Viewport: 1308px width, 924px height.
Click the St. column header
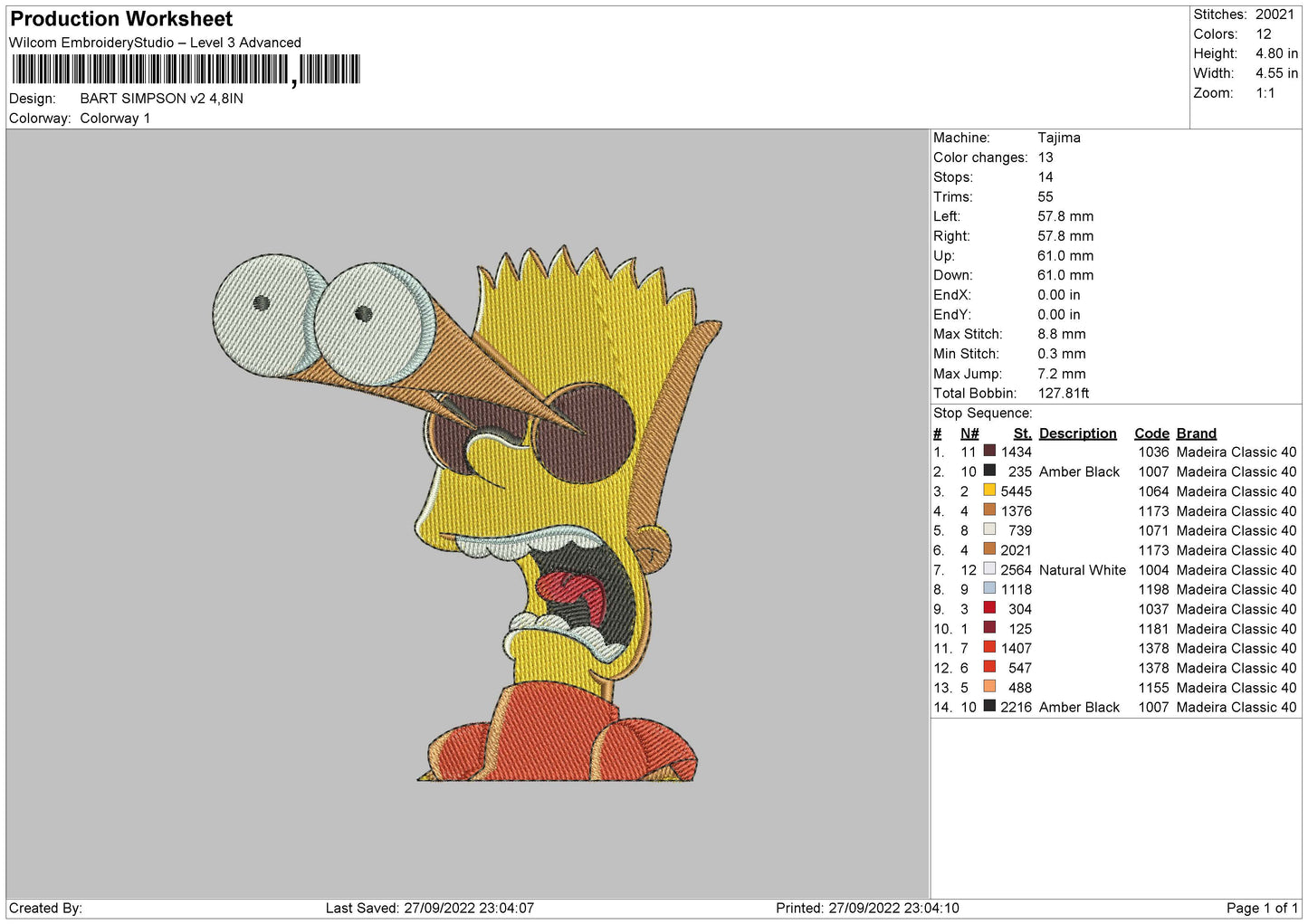[1023, 433]
